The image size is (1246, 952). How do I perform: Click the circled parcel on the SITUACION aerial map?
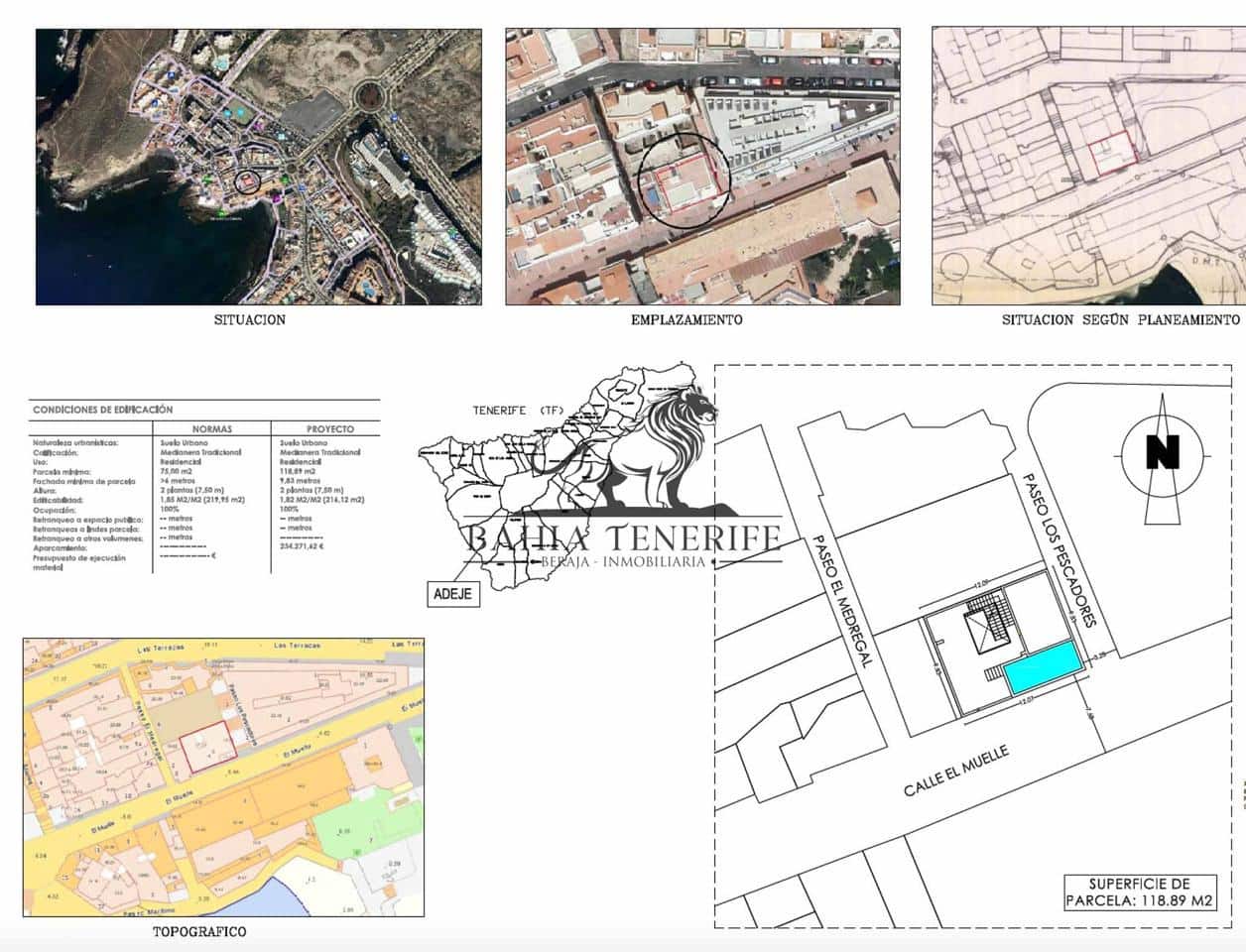(x=247, y=179)
